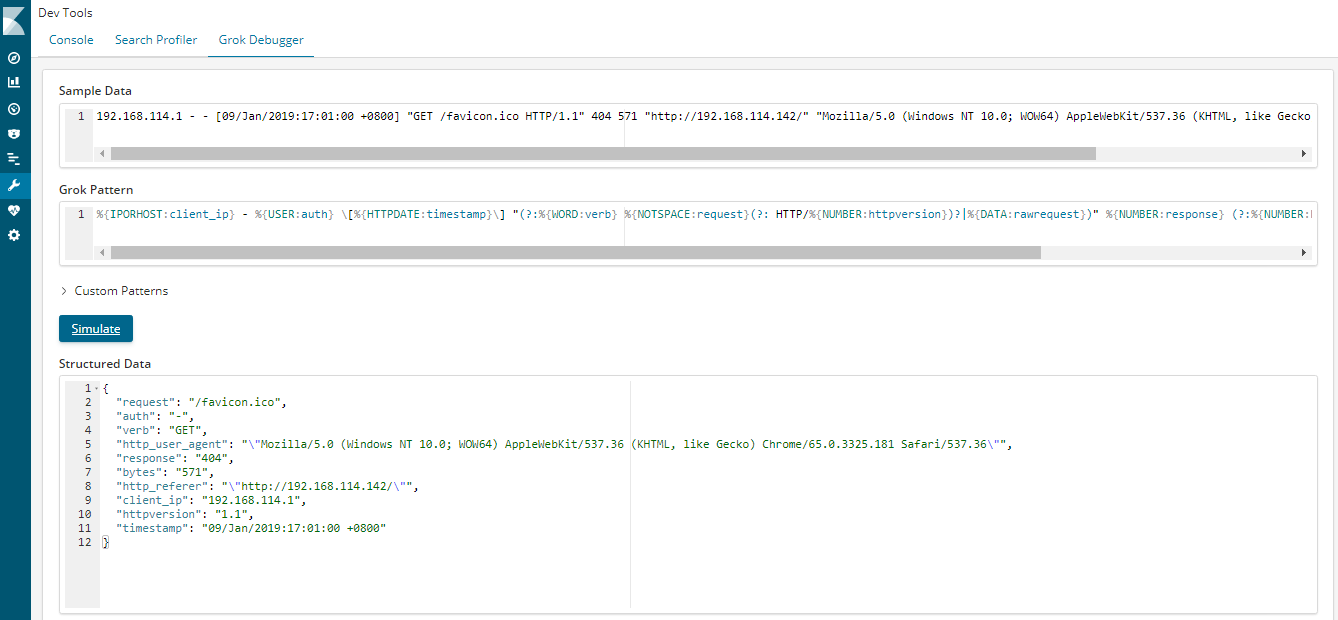Expand the Custom Patterns section

114,291
